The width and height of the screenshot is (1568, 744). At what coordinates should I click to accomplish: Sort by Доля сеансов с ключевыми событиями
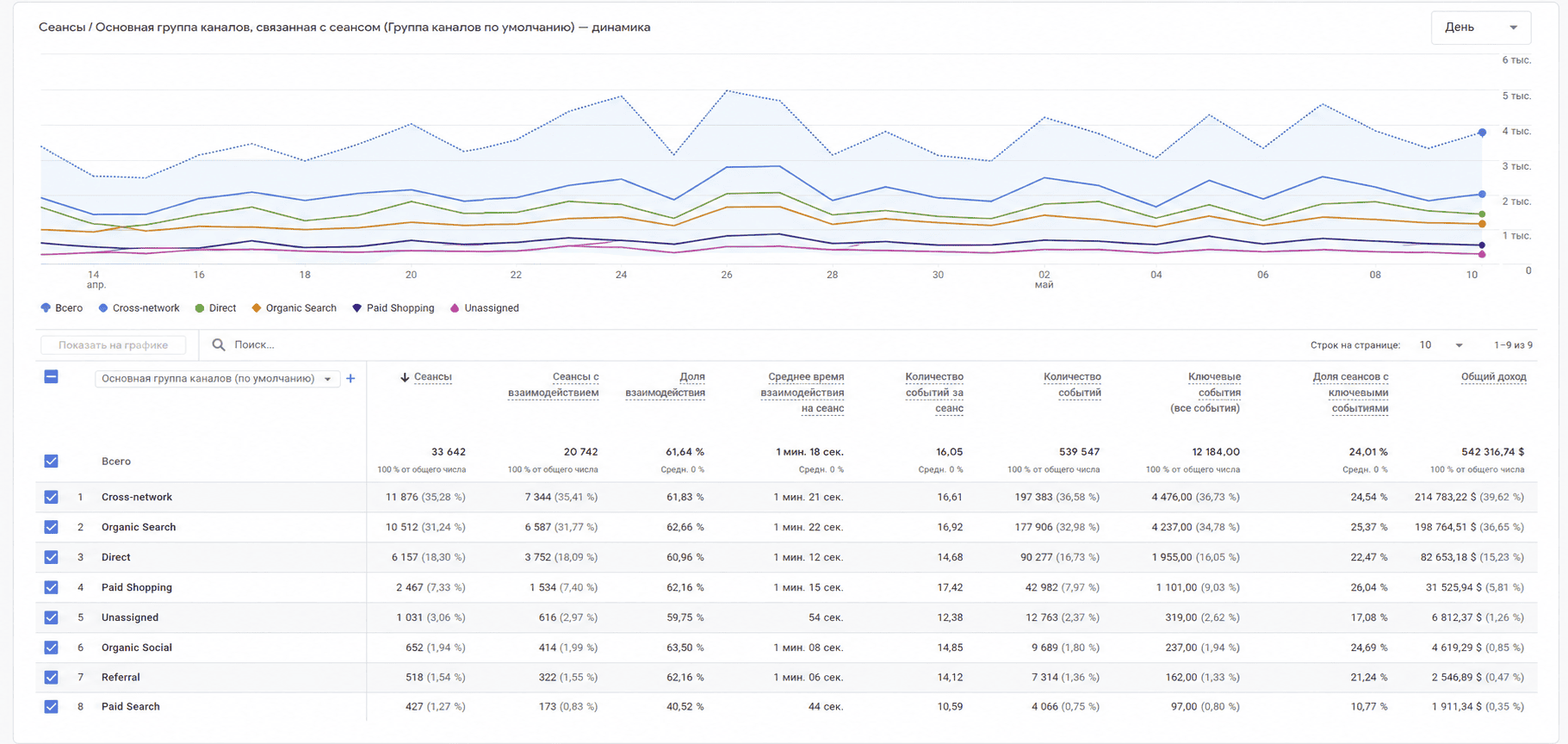pyautogui.click(x=1350, y=393)
